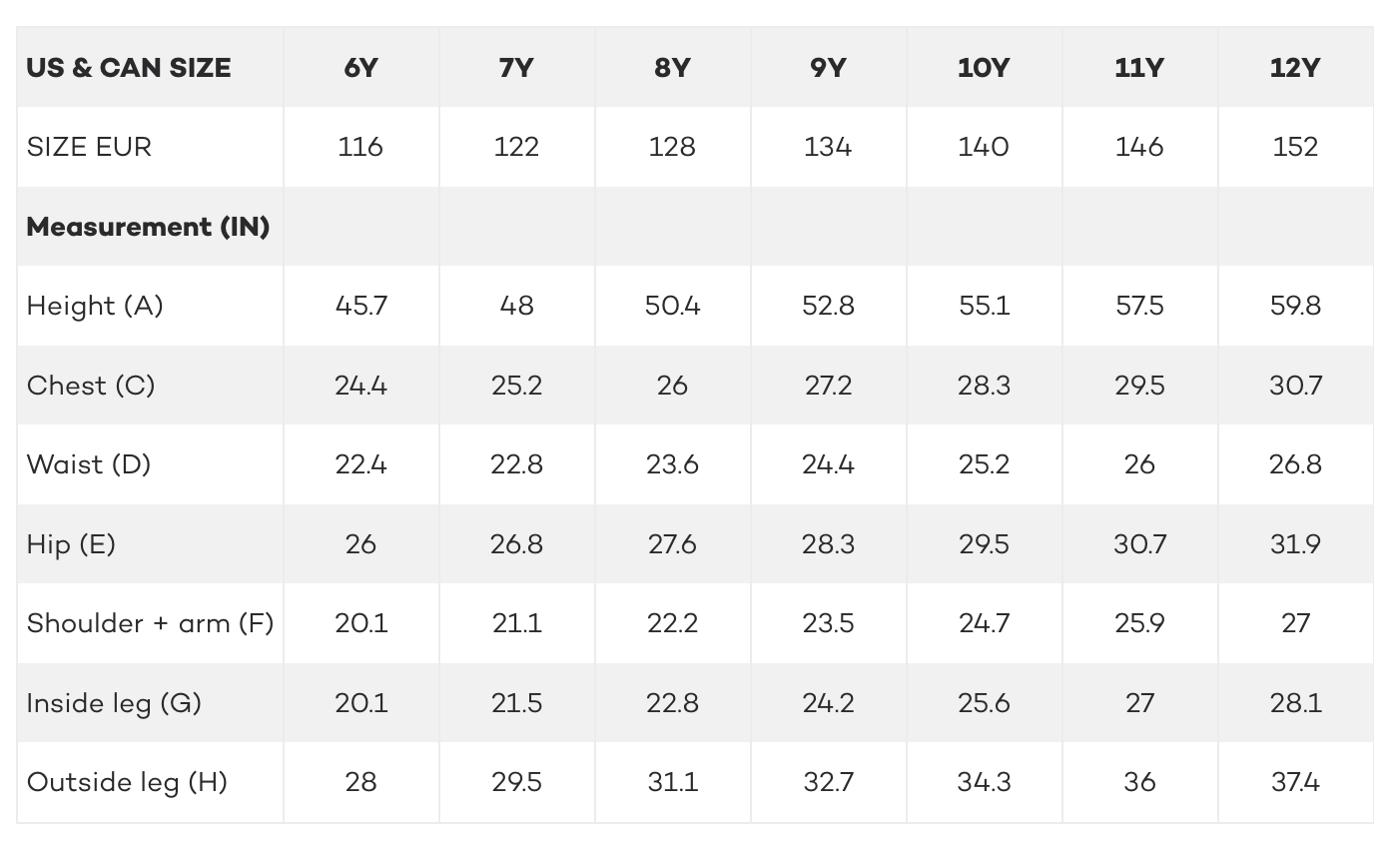Click the Shoulder + arm (F) label
The height and width of the screenshot is (845, 1400).
point(150,623)
